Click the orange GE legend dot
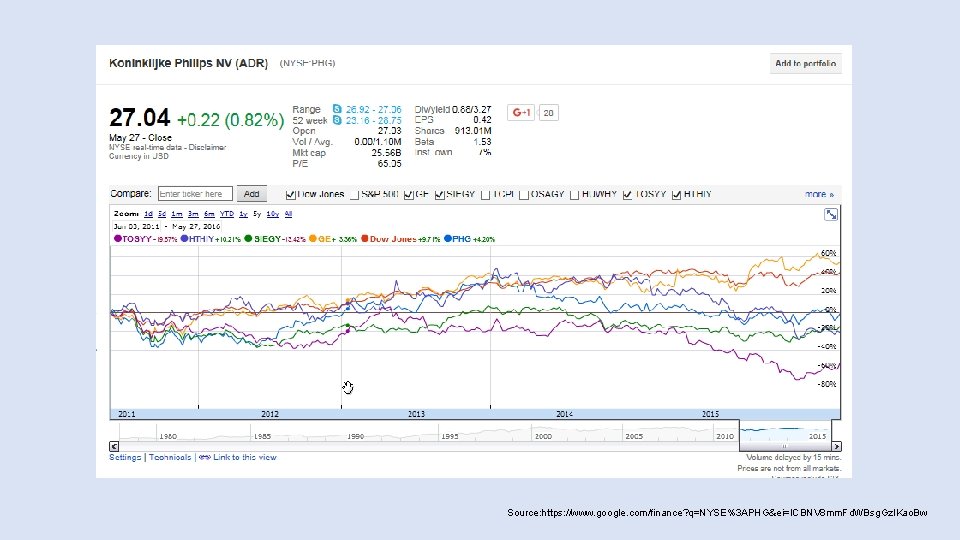This screenshot has width=960, height=540. click(313, 239)
